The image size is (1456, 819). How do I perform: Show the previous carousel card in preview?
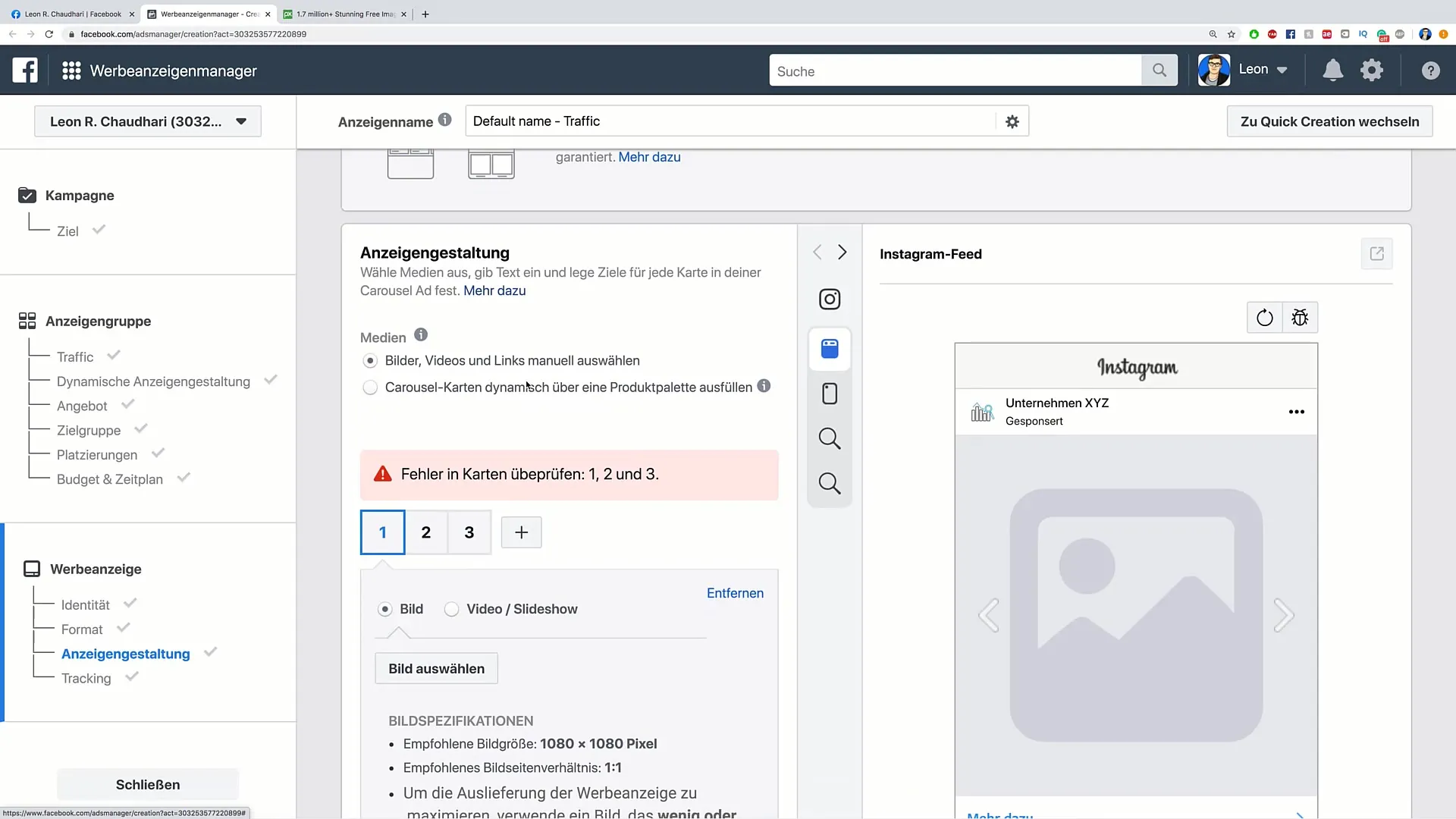pyautogui.click(x=989, y=615)
